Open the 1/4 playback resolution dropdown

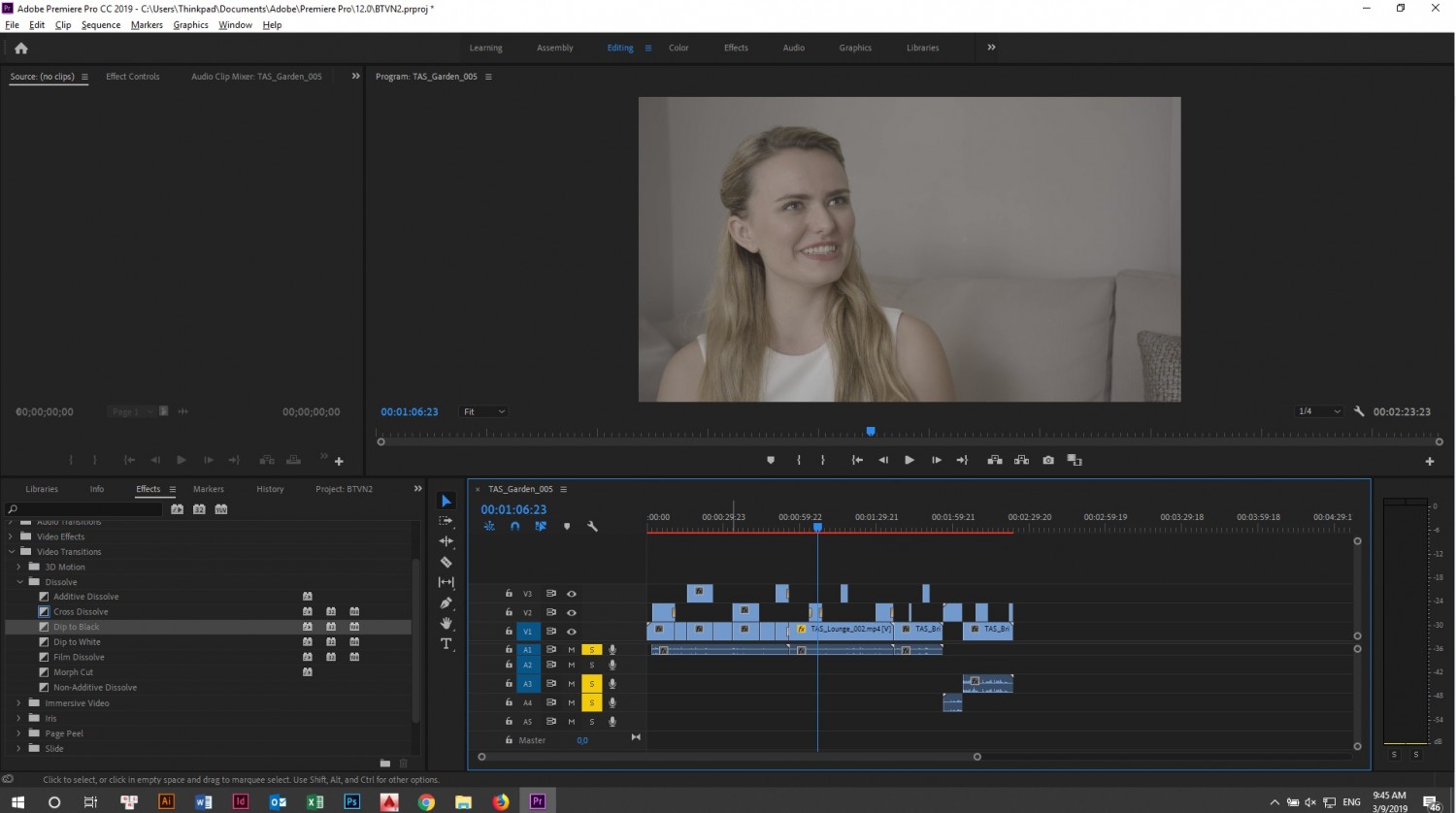click(x=1319, y=411)
